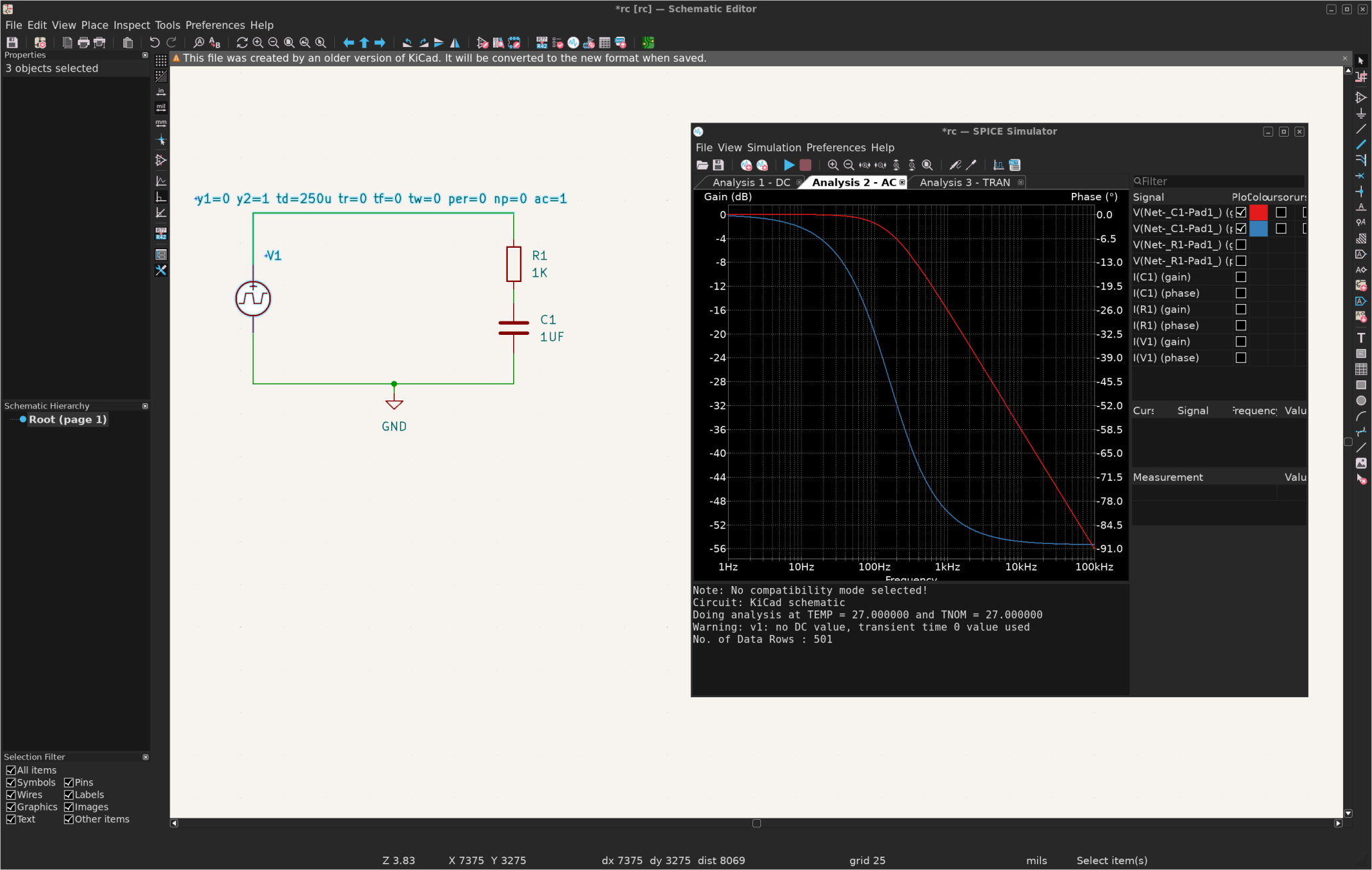Collapse the Schematic Hierarchy panel
Screen dimensions: 1372x870
point(145,406)
